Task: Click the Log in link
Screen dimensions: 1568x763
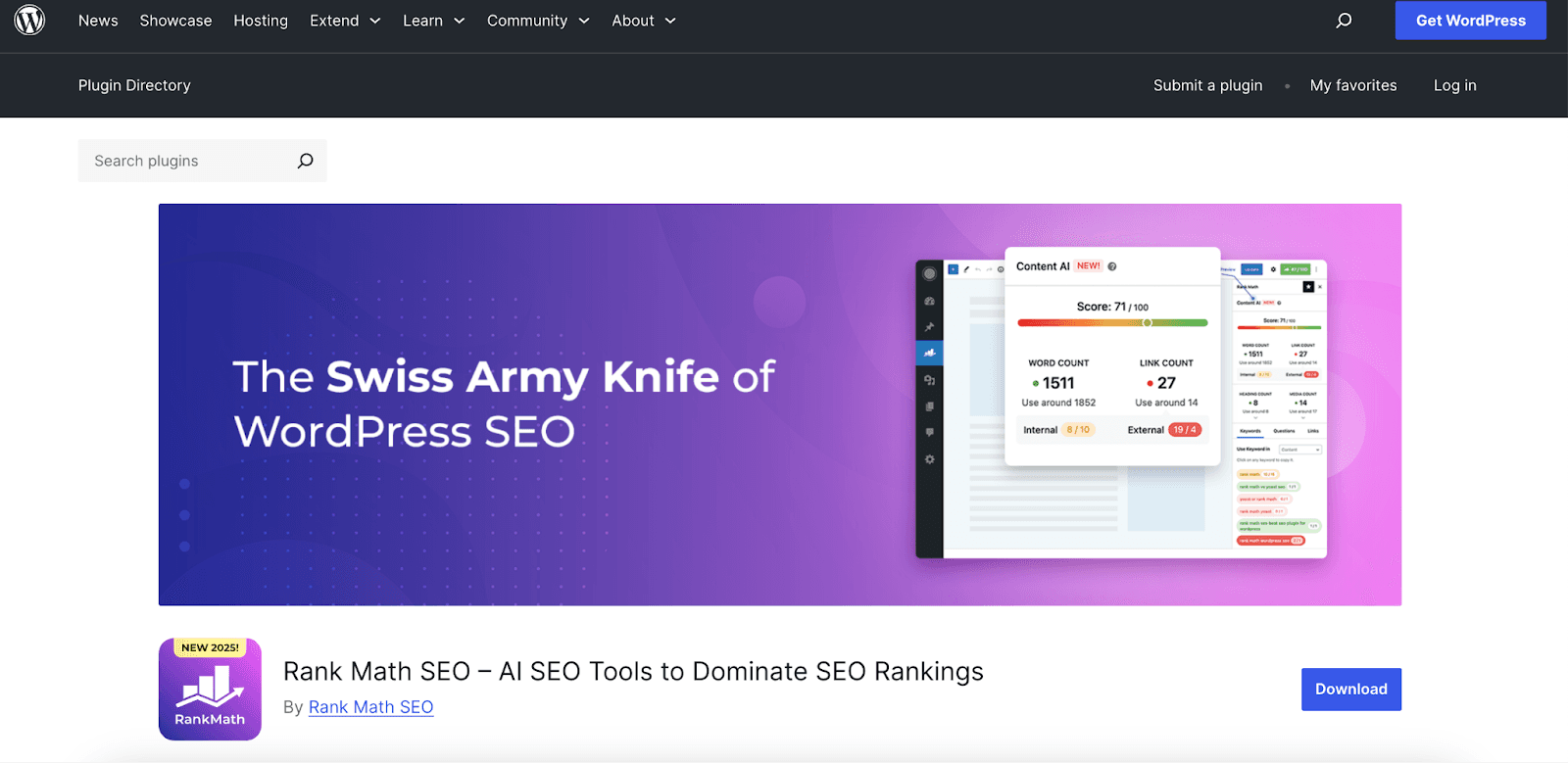Action: [x=1454, y=85]
